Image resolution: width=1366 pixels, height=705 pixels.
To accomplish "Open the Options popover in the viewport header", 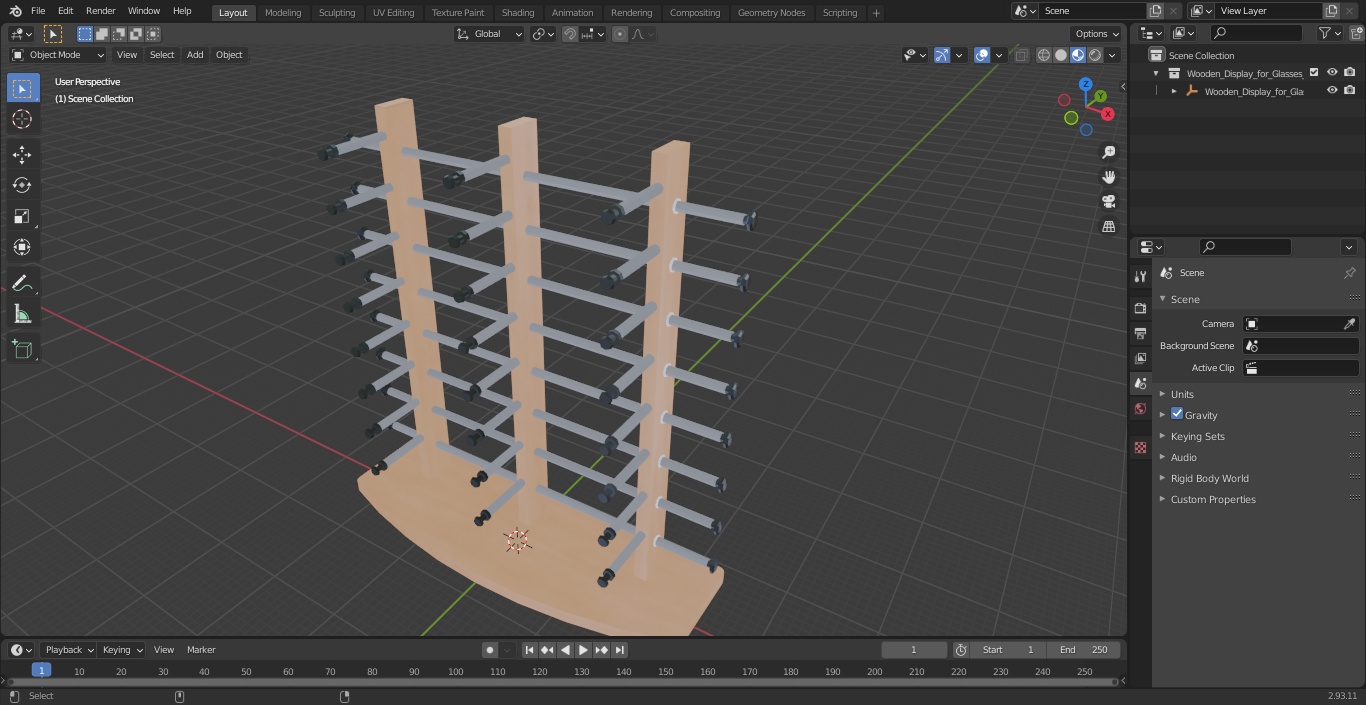I will (1097, 34).
